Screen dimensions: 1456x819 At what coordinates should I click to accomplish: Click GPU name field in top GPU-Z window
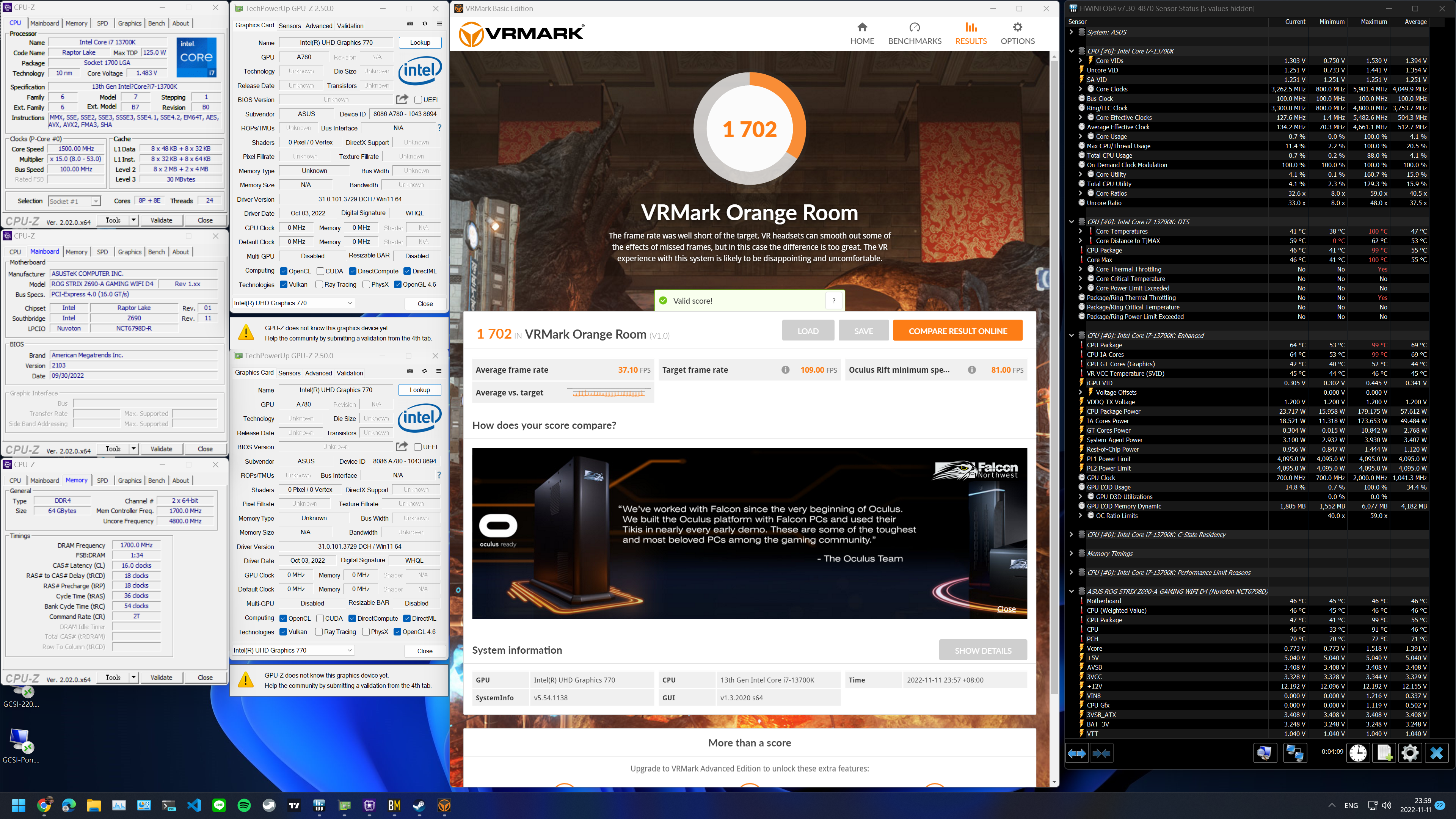pyautogui.click(x=336, y=42)
